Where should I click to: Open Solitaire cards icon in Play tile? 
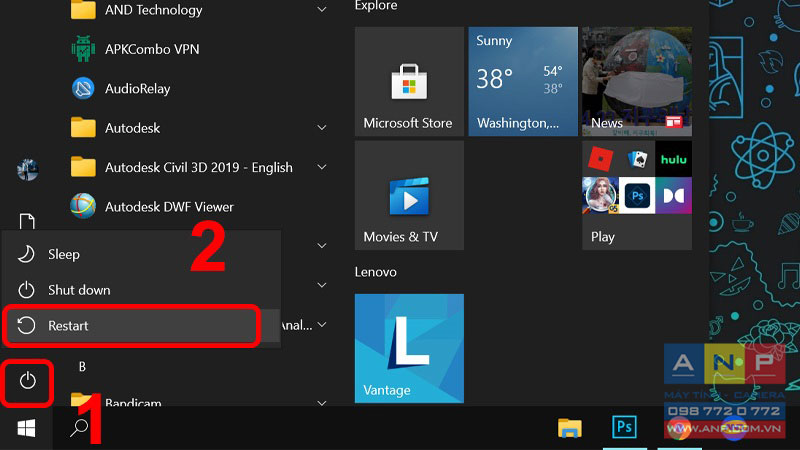(x=637, y=159)
